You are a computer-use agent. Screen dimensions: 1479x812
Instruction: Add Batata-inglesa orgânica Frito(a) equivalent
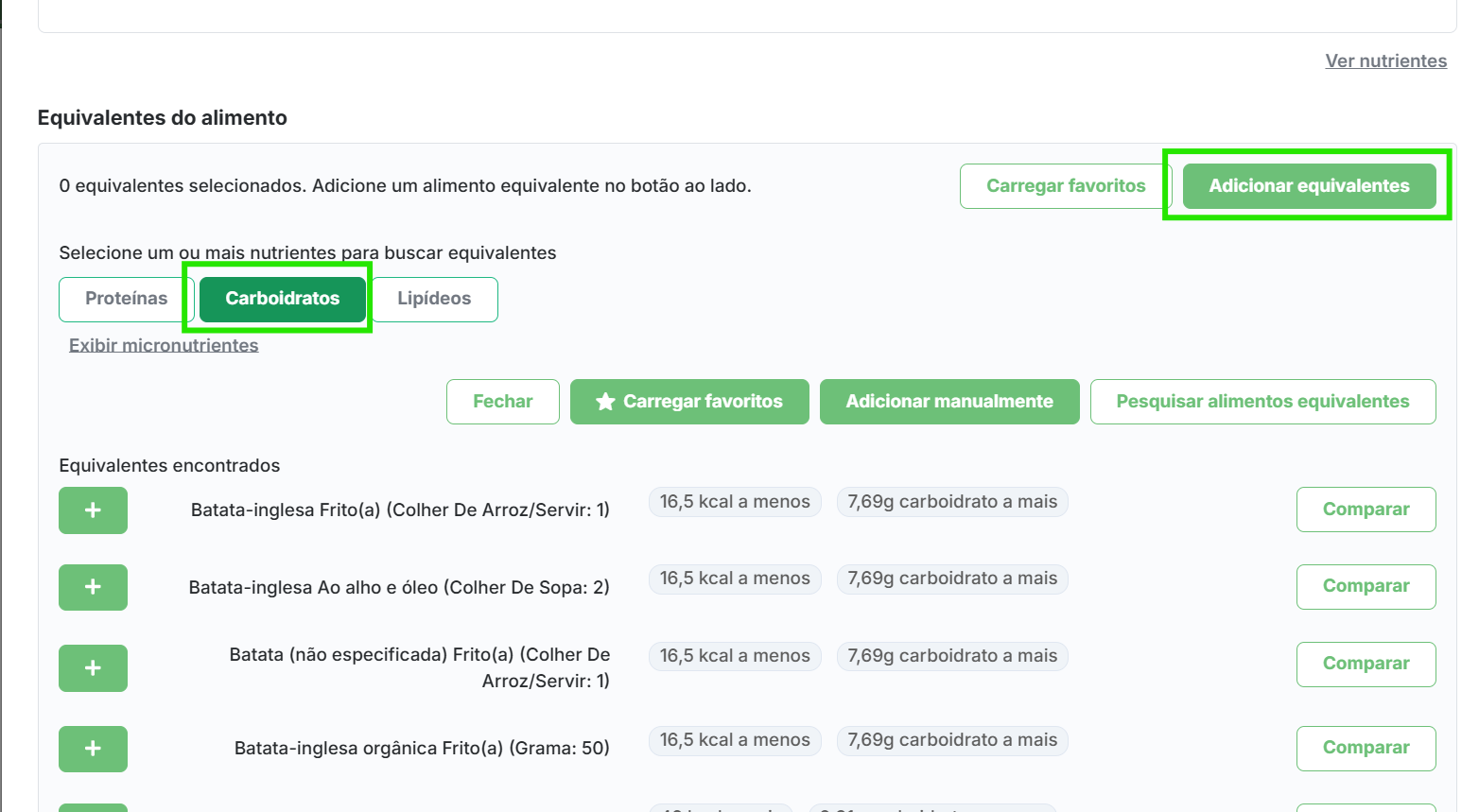point(93,749)
